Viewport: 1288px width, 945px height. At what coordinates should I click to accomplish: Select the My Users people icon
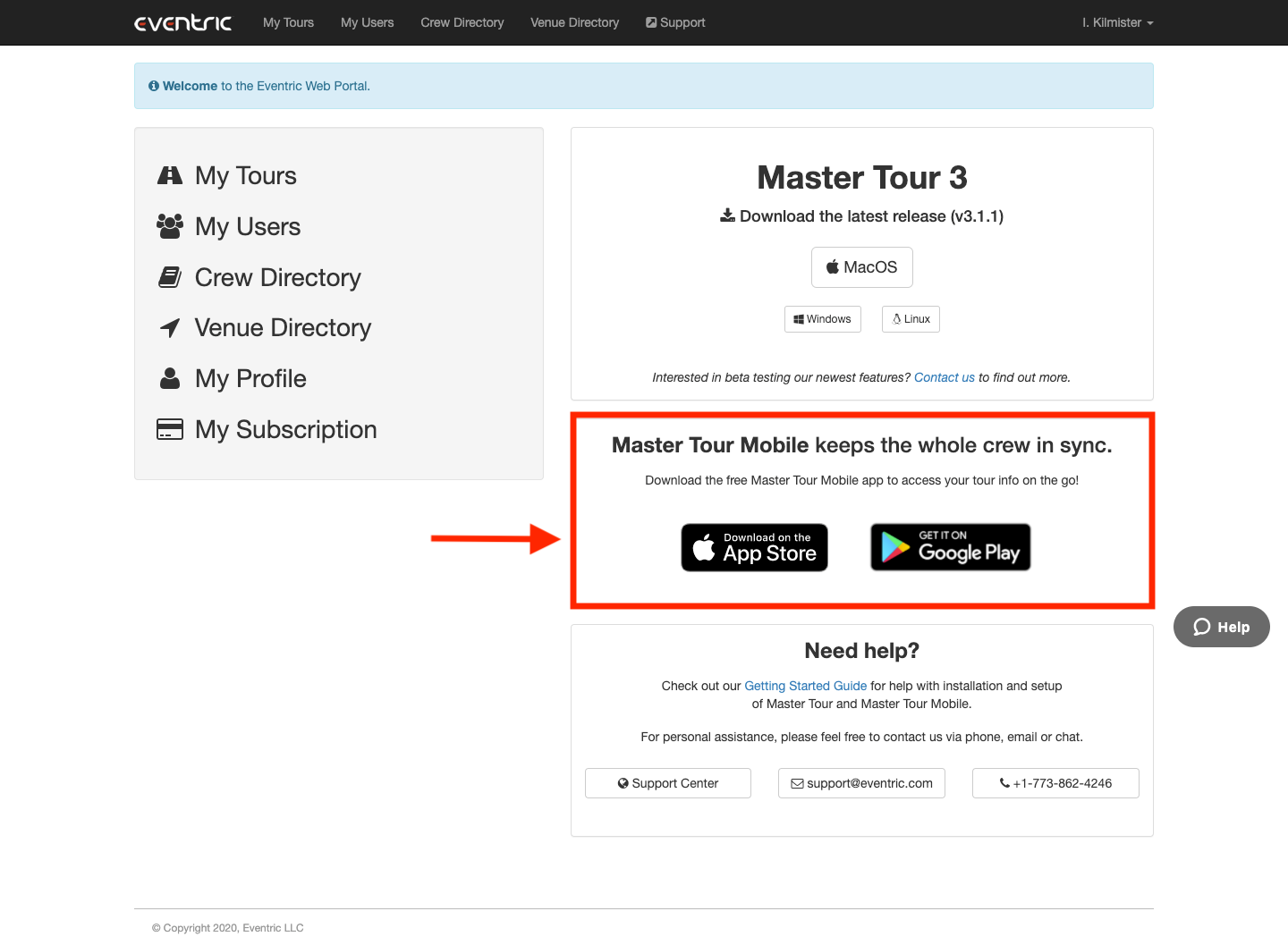point(170,226)
